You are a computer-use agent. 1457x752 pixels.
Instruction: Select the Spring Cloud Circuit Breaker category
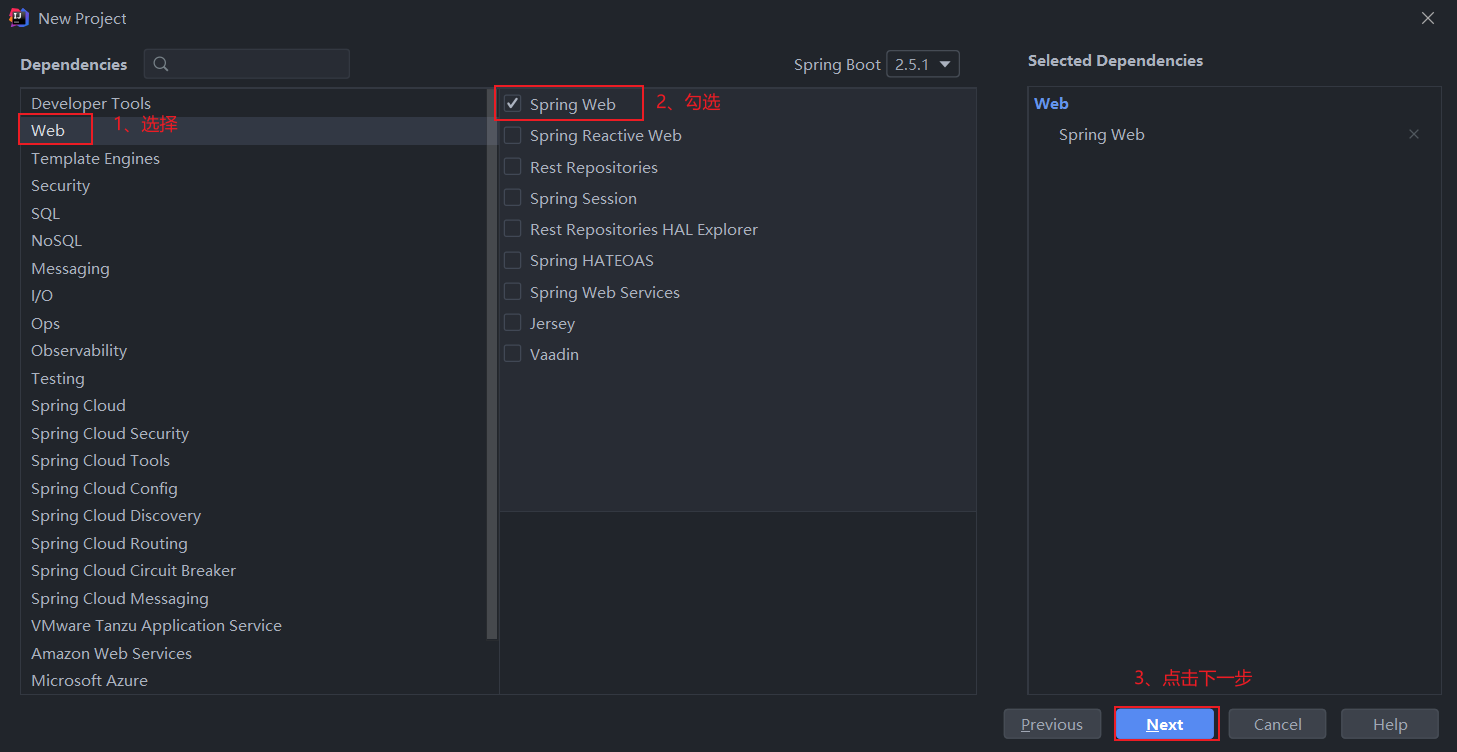click(254, 571)
